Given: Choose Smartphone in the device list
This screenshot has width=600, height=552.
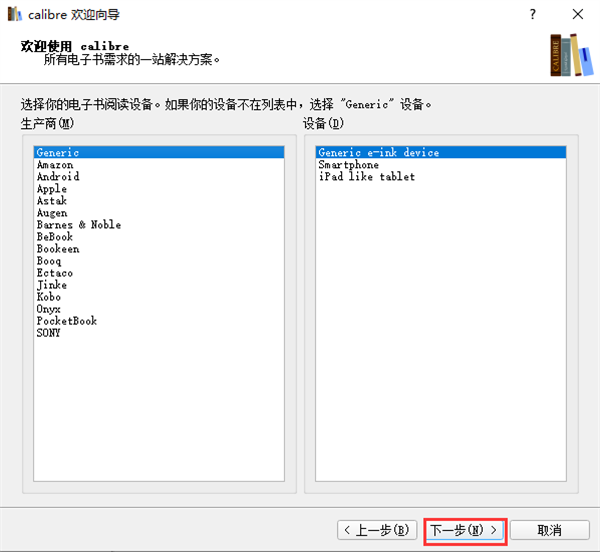Looking at the screenshot, I should pyautogui.click(x=349, y=165).
